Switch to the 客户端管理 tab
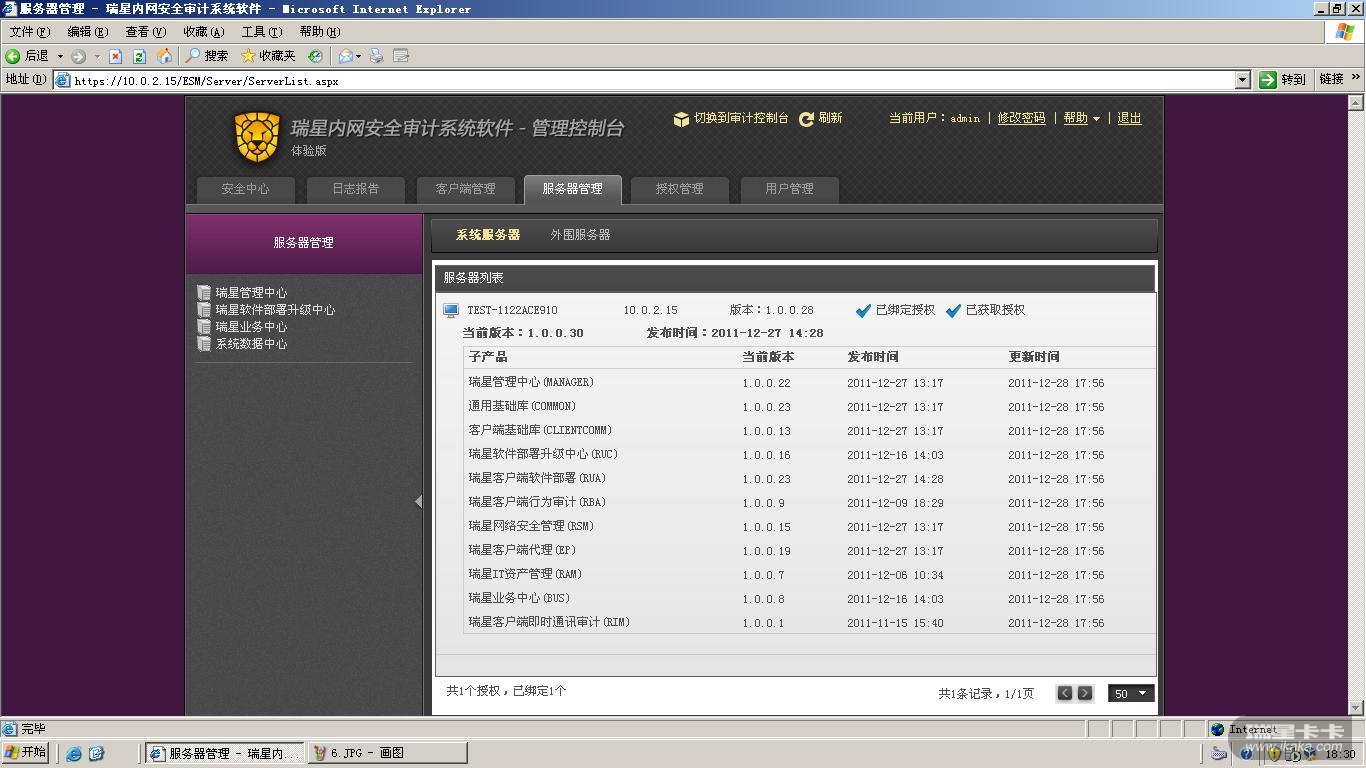The width and height of the screenshot is (1366, 768). click(x=465, y=189)
